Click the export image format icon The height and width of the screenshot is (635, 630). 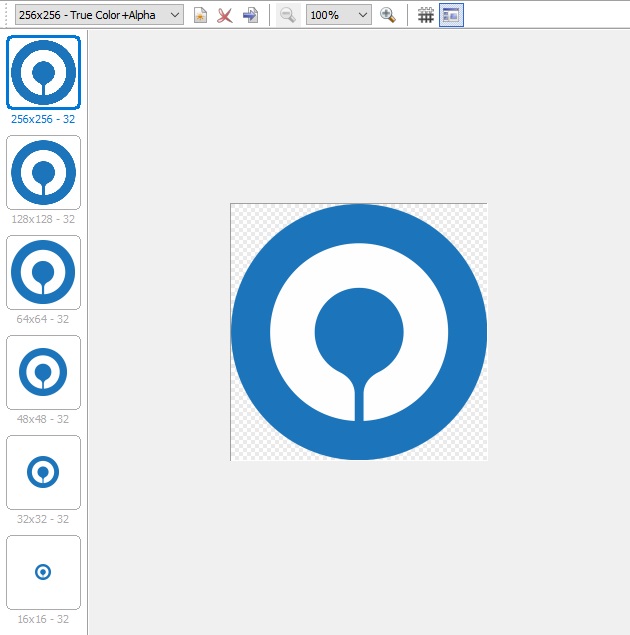click(250, 15)
